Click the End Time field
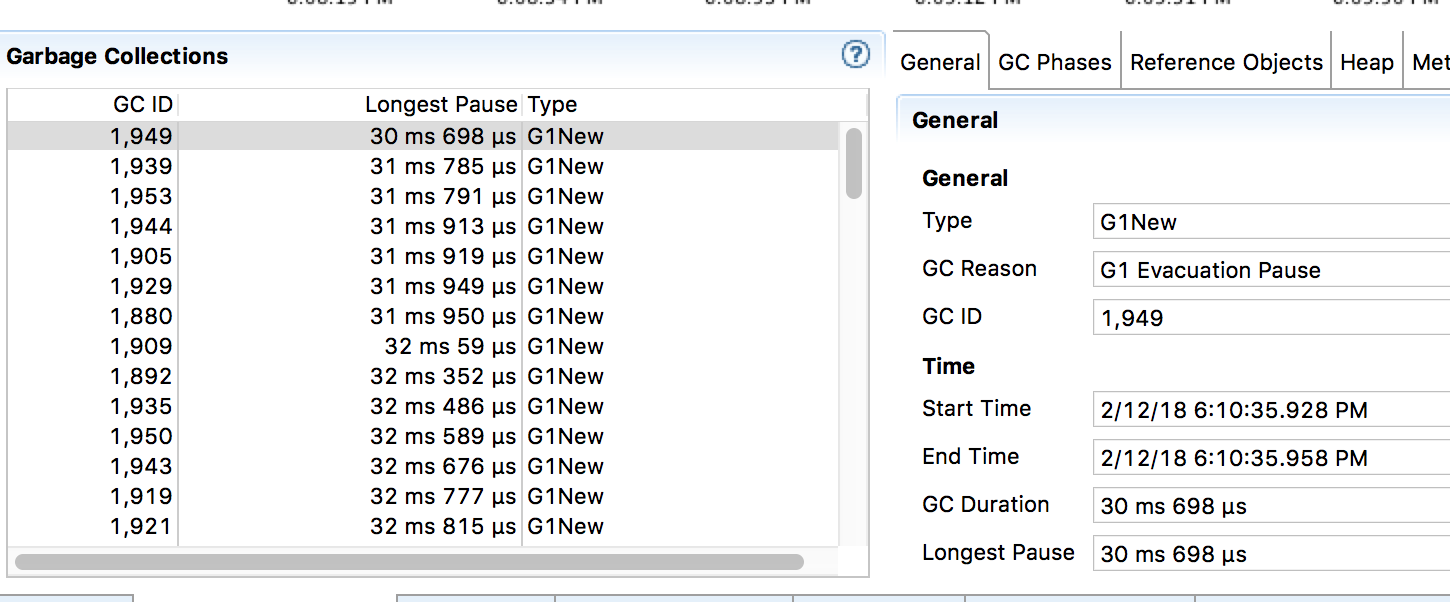 point(1270,458)
